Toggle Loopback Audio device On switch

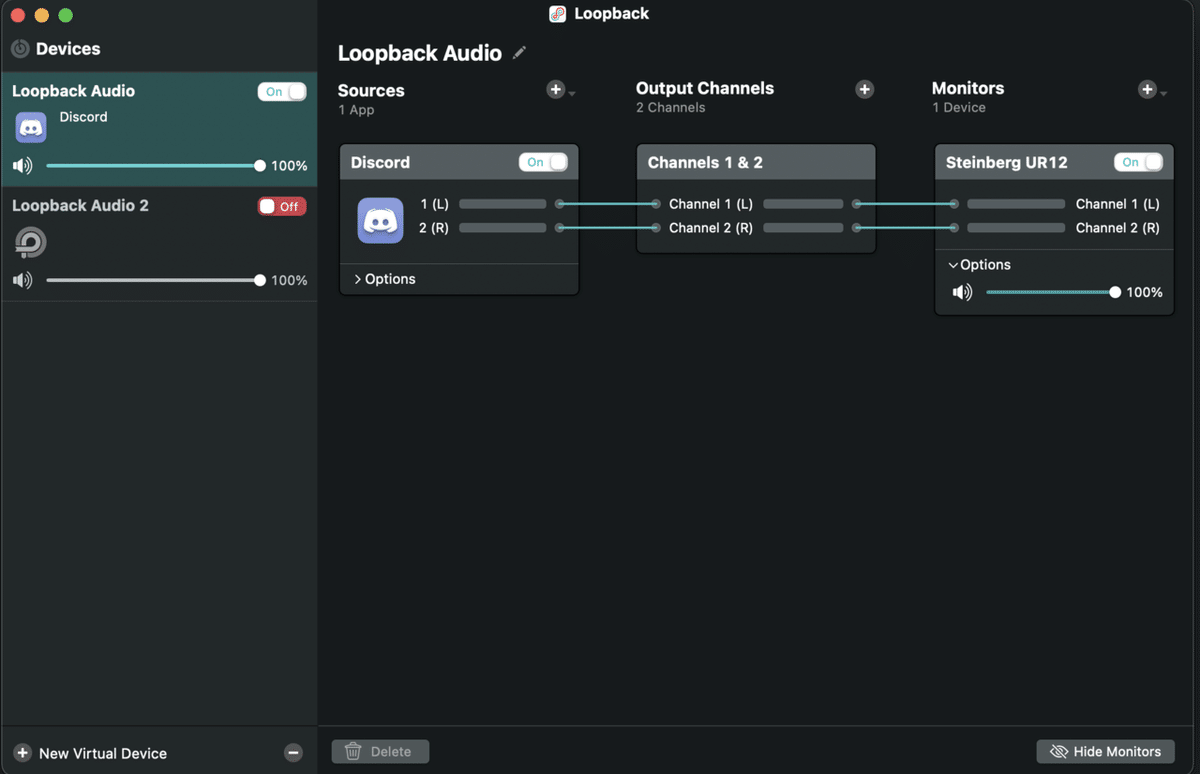(x=282, y=91)
